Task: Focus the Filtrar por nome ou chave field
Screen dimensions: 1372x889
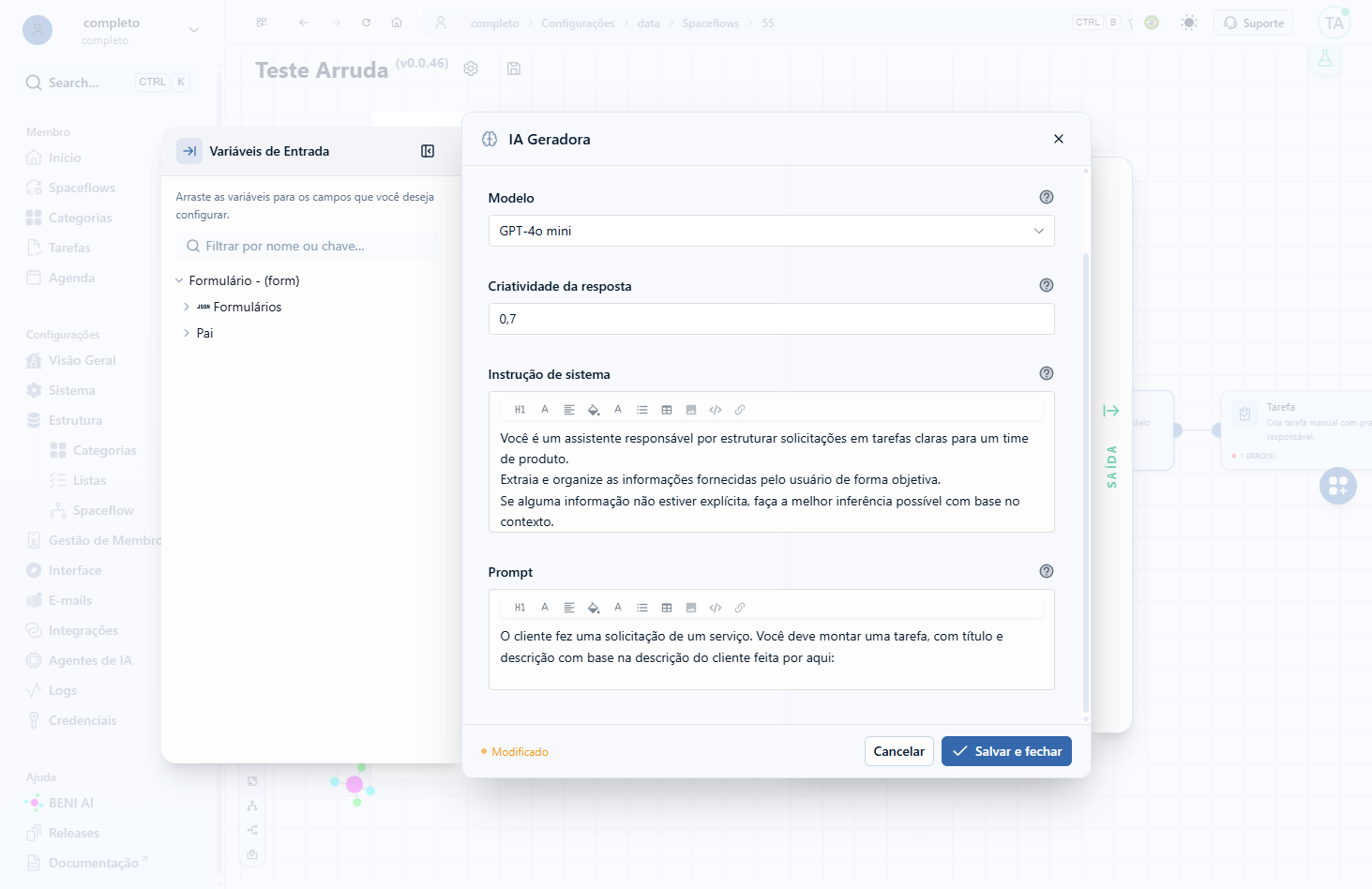Action: coord(307,246)
